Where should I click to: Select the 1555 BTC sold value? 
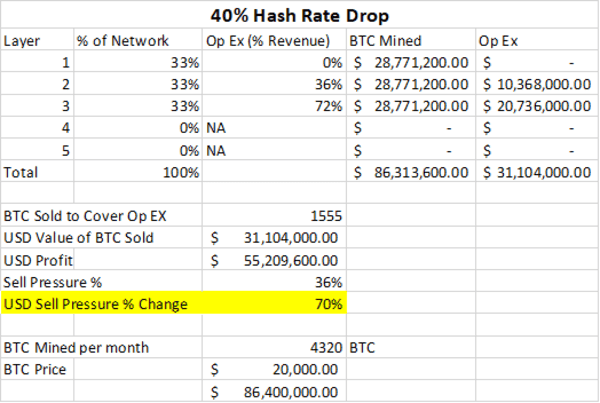(x=274, y=216)
